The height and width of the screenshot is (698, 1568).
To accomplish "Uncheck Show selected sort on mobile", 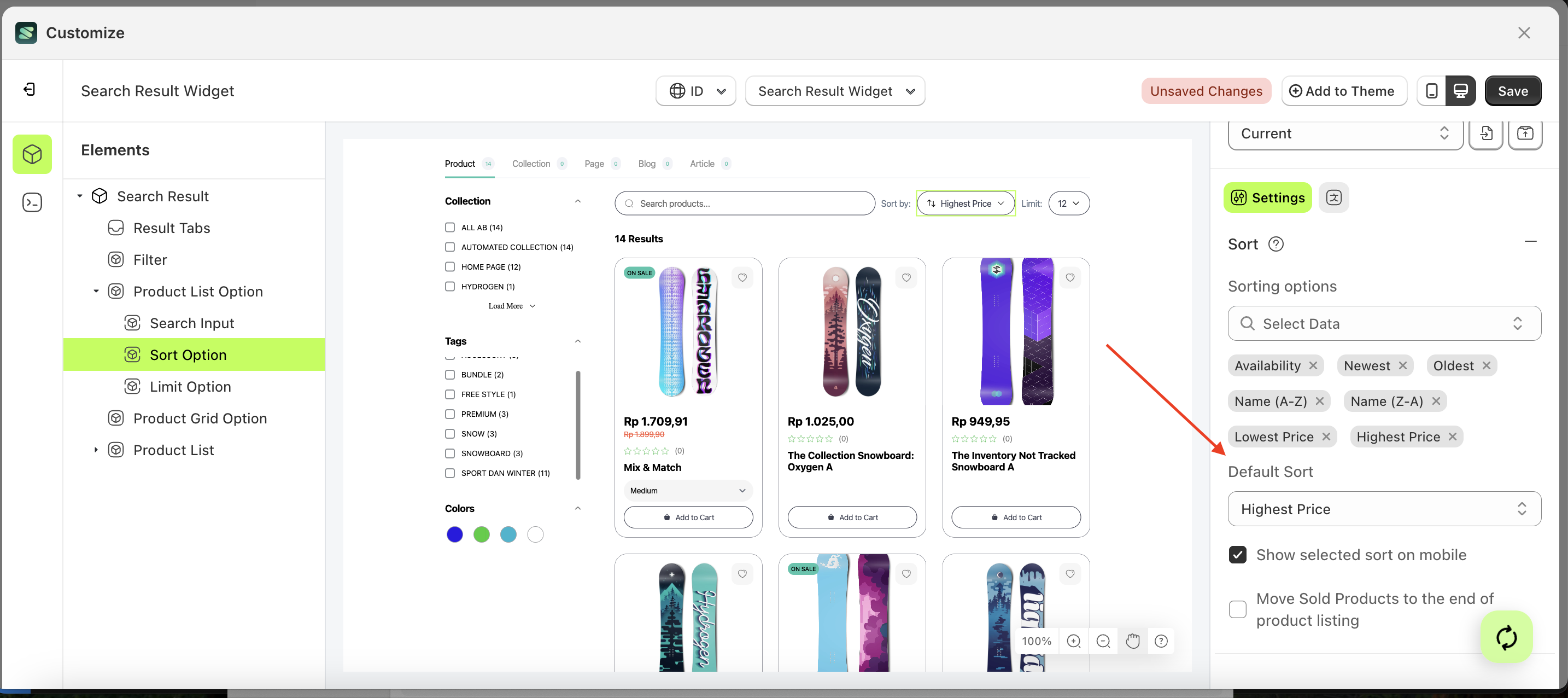I will 1237,555.
